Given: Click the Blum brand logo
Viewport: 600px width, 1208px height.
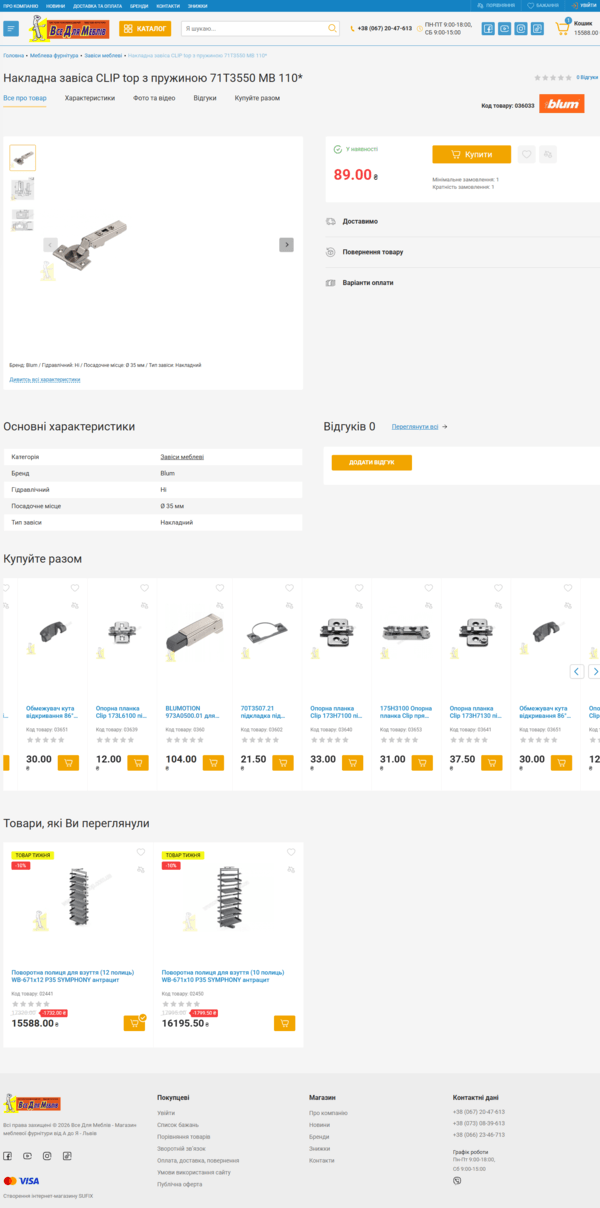Looking at the screenshot, I should [562, 104].
